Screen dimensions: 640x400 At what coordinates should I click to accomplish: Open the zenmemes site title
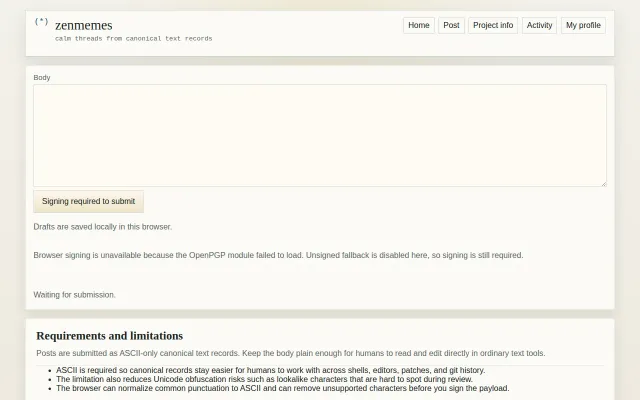[x=84, y=25]
